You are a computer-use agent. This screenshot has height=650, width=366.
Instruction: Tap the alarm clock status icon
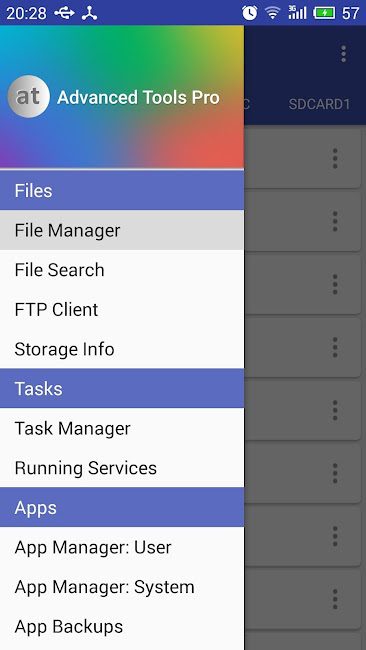coord(250,13)
